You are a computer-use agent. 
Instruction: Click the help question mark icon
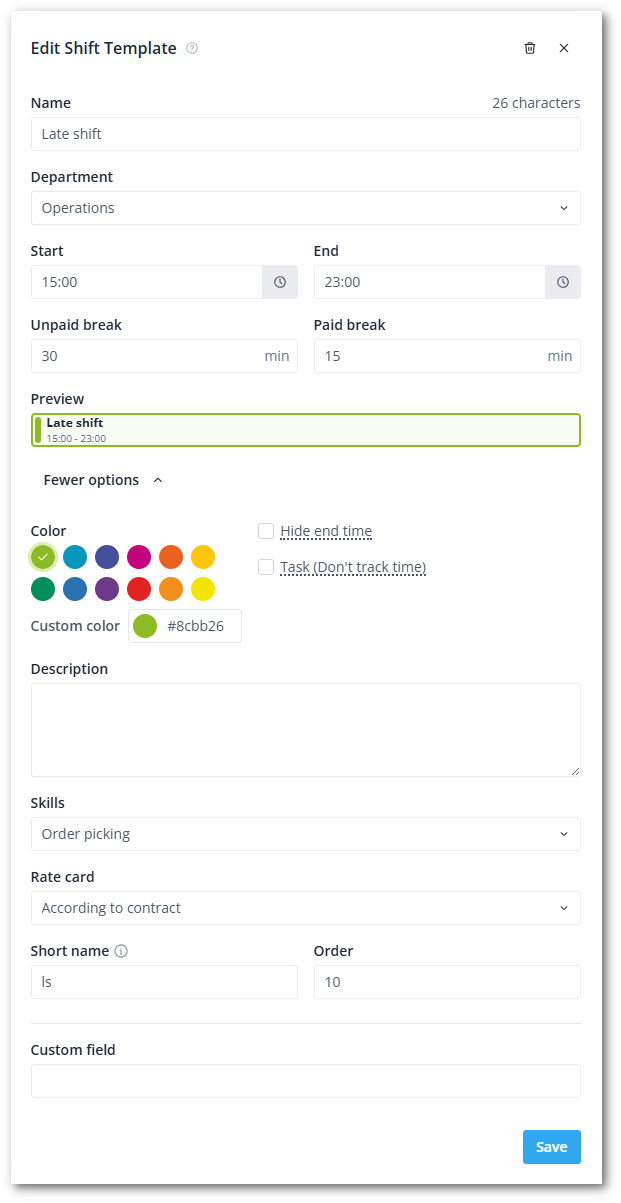(192, 48)
